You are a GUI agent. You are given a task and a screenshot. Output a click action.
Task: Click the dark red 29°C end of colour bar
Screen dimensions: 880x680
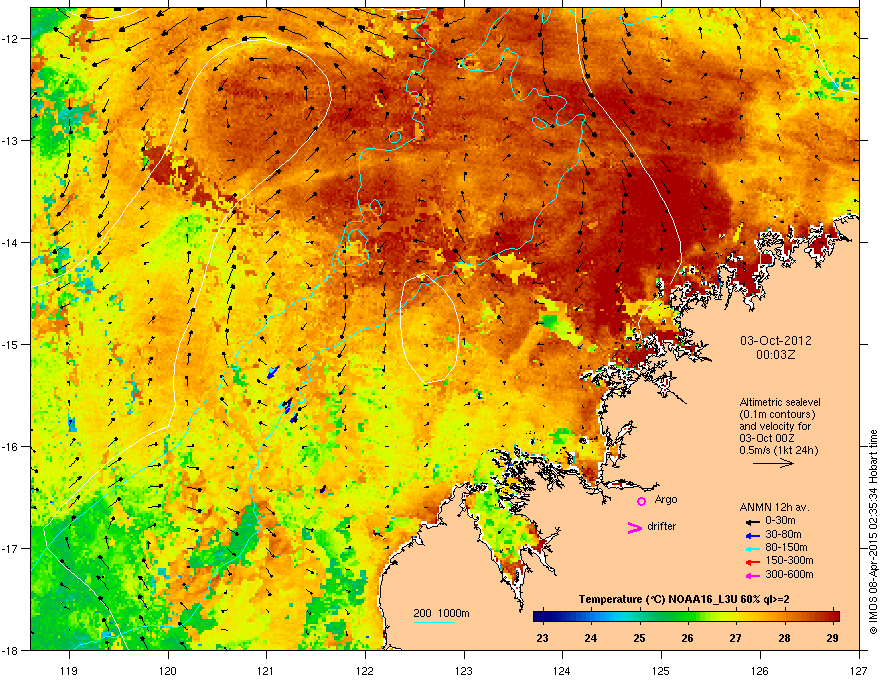[x=832, y=616]
